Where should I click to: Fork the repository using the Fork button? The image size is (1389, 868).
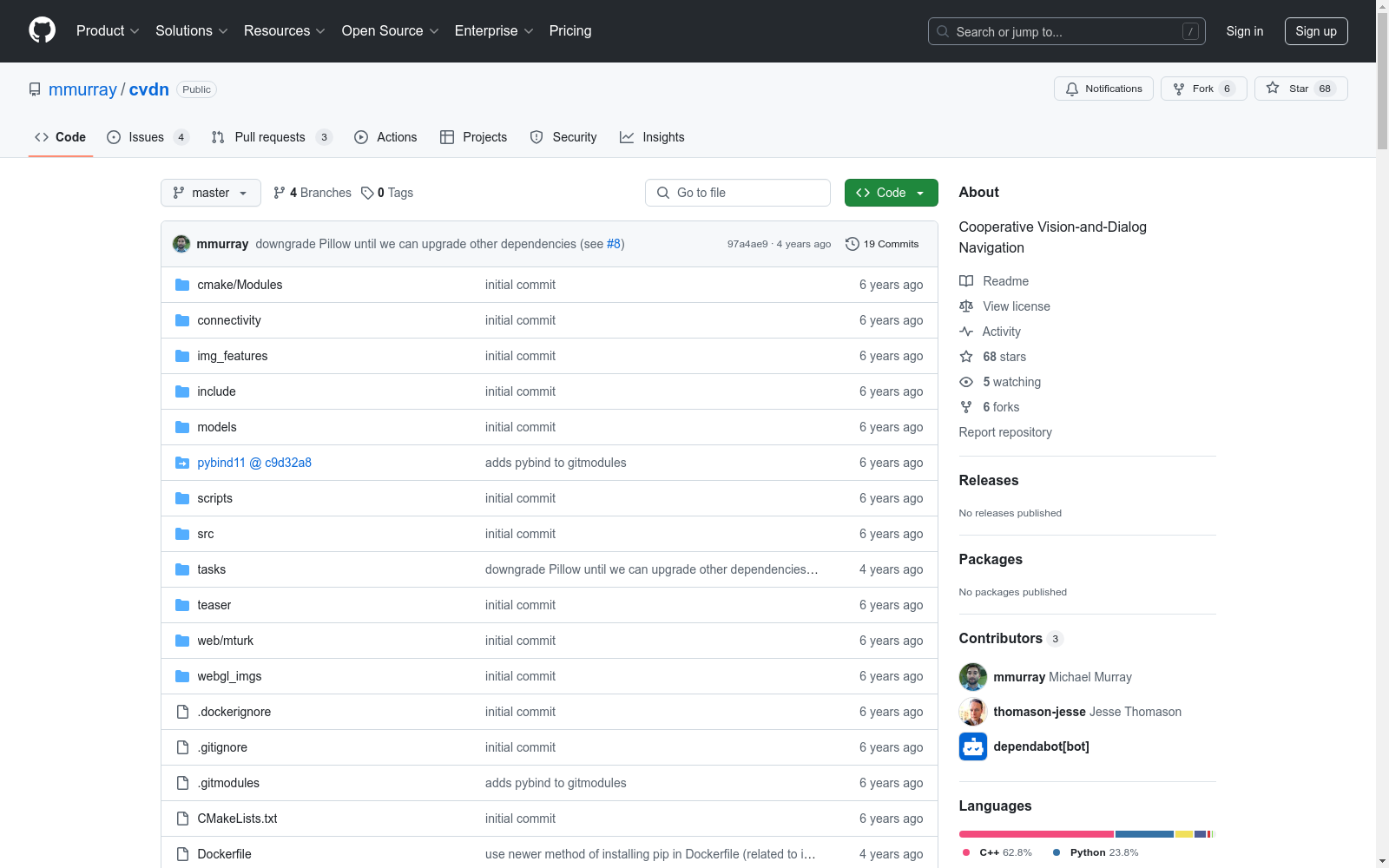pos(1203,89)
